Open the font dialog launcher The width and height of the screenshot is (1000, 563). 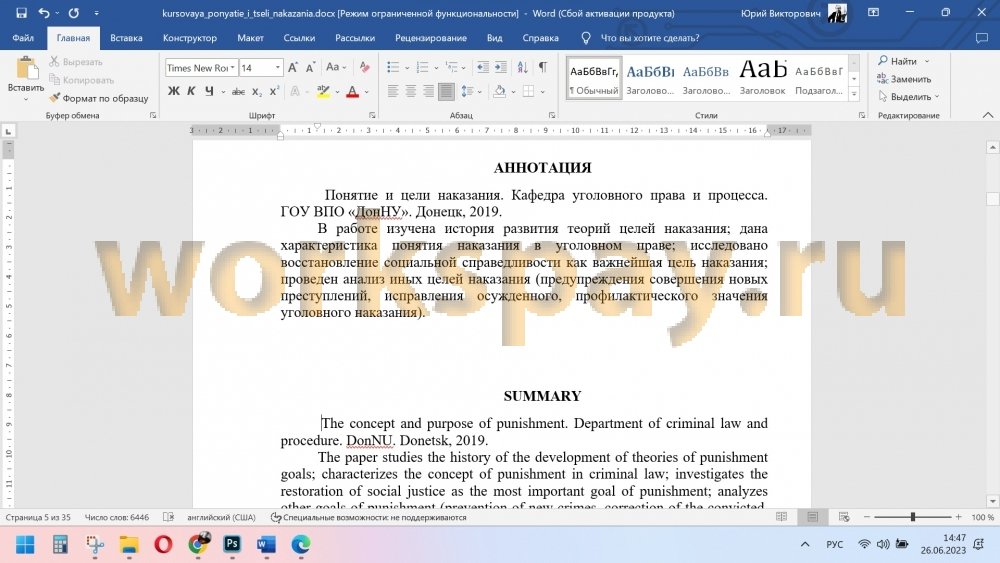[372, 115]
